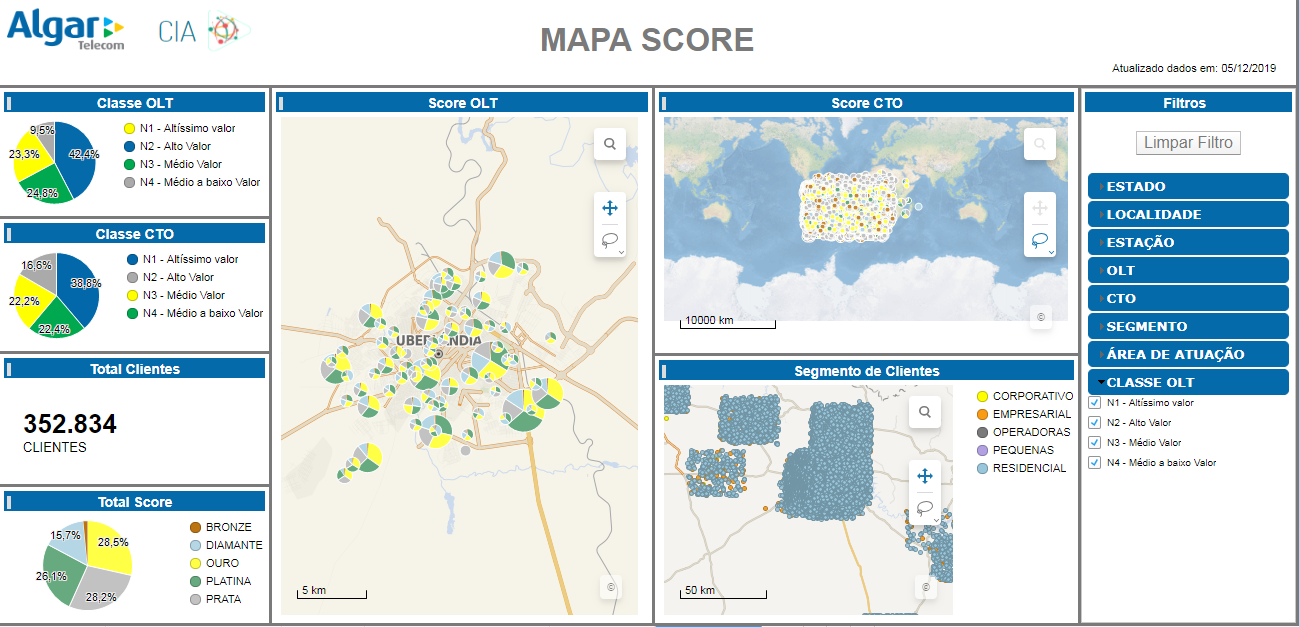Image resolution: width=1300 pixels, height=627 pixels.
Task: Activate lasso tool on Score CTO map
Action: coord(1039,240)
